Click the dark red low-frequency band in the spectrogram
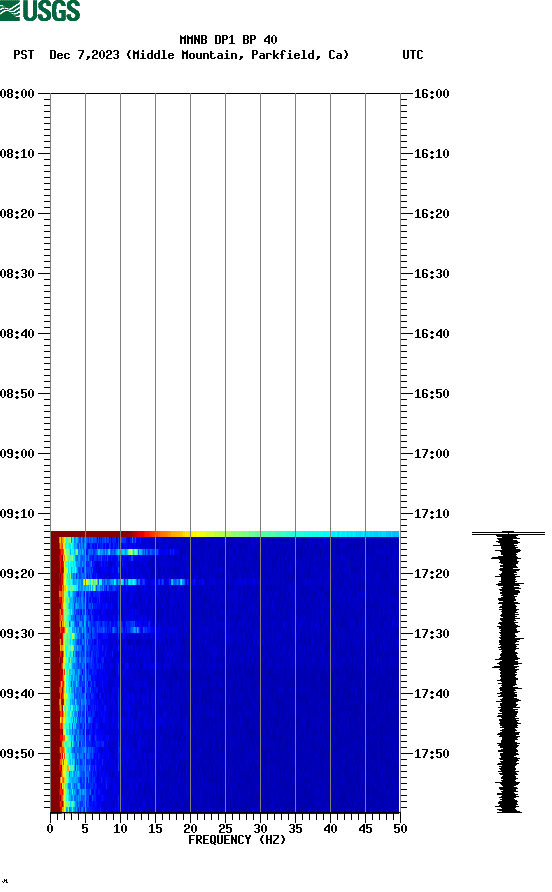Screen dimensions: 552x892 tap(55, 674)
